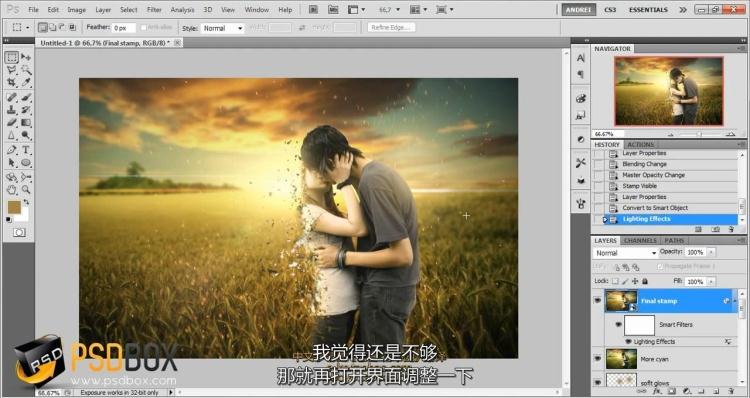
Task: Select the Pen tool
Action: point(12,150)
